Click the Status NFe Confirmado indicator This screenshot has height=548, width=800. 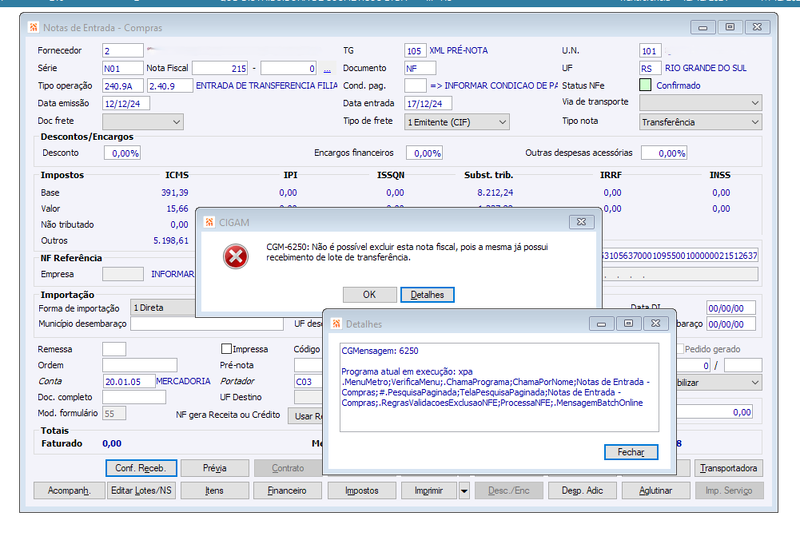tap(645, 85)
